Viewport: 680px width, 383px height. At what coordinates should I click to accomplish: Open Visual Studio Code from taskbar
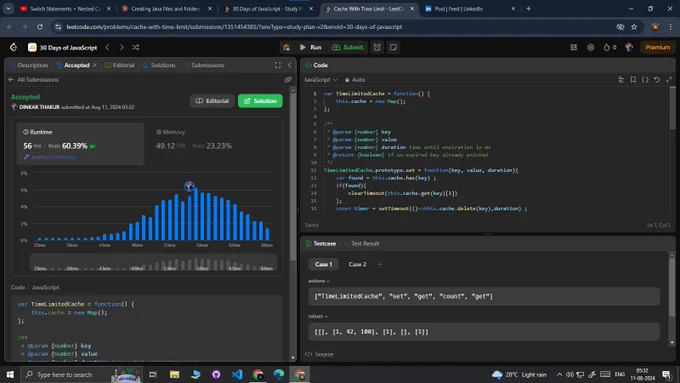click(237, 374)
